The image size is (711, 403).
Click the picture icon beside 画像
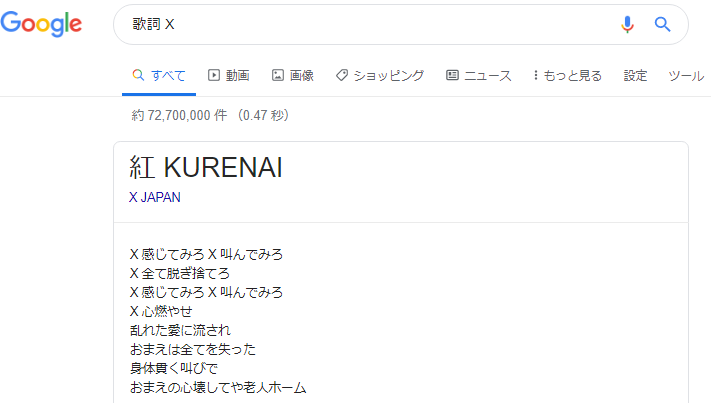278,75
